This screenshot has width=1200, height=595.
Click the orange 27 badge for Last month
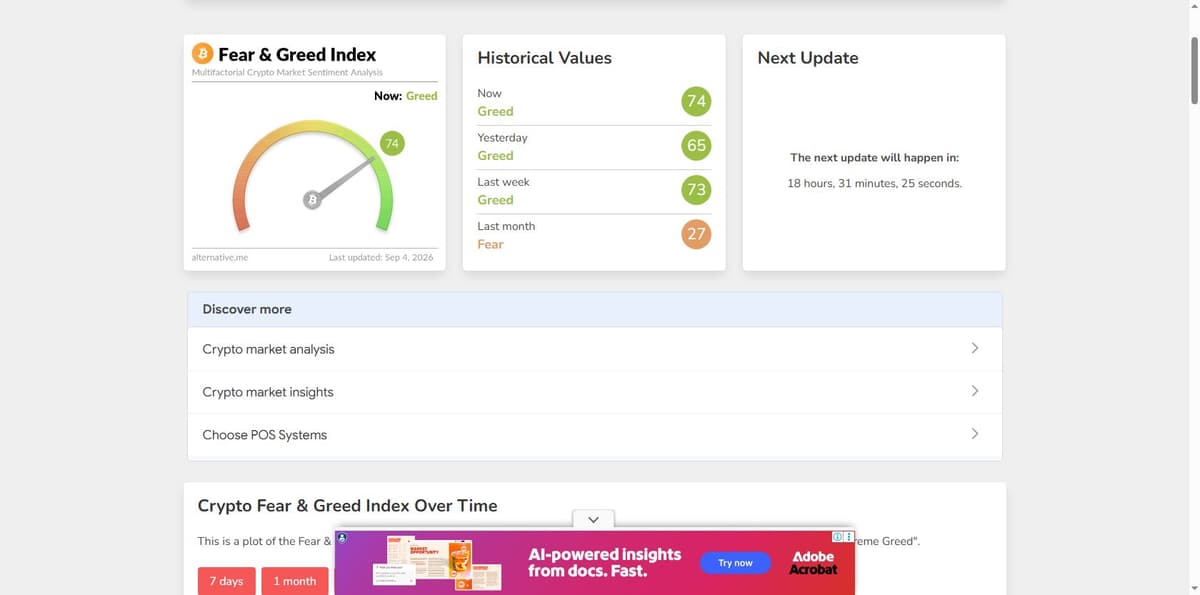point(696,234)
